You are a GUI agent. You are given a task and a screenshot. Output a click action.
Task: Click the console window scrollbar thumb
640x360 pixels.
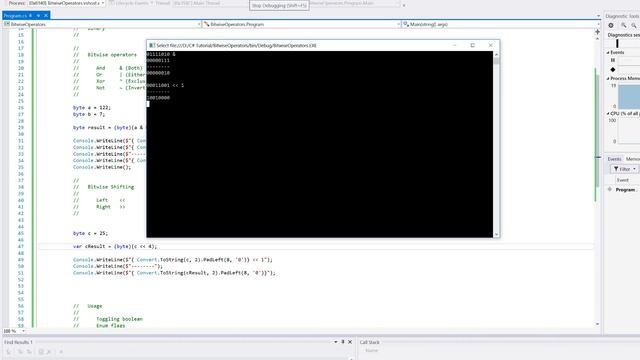[496, 61]
